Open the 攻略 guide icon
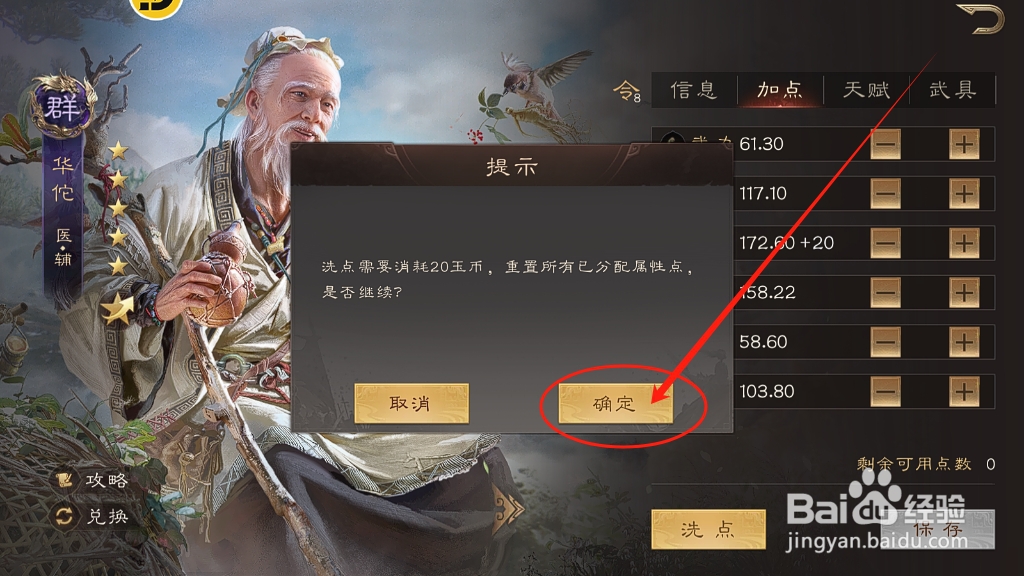1024x576 pixels. click(x=64, y=480)
